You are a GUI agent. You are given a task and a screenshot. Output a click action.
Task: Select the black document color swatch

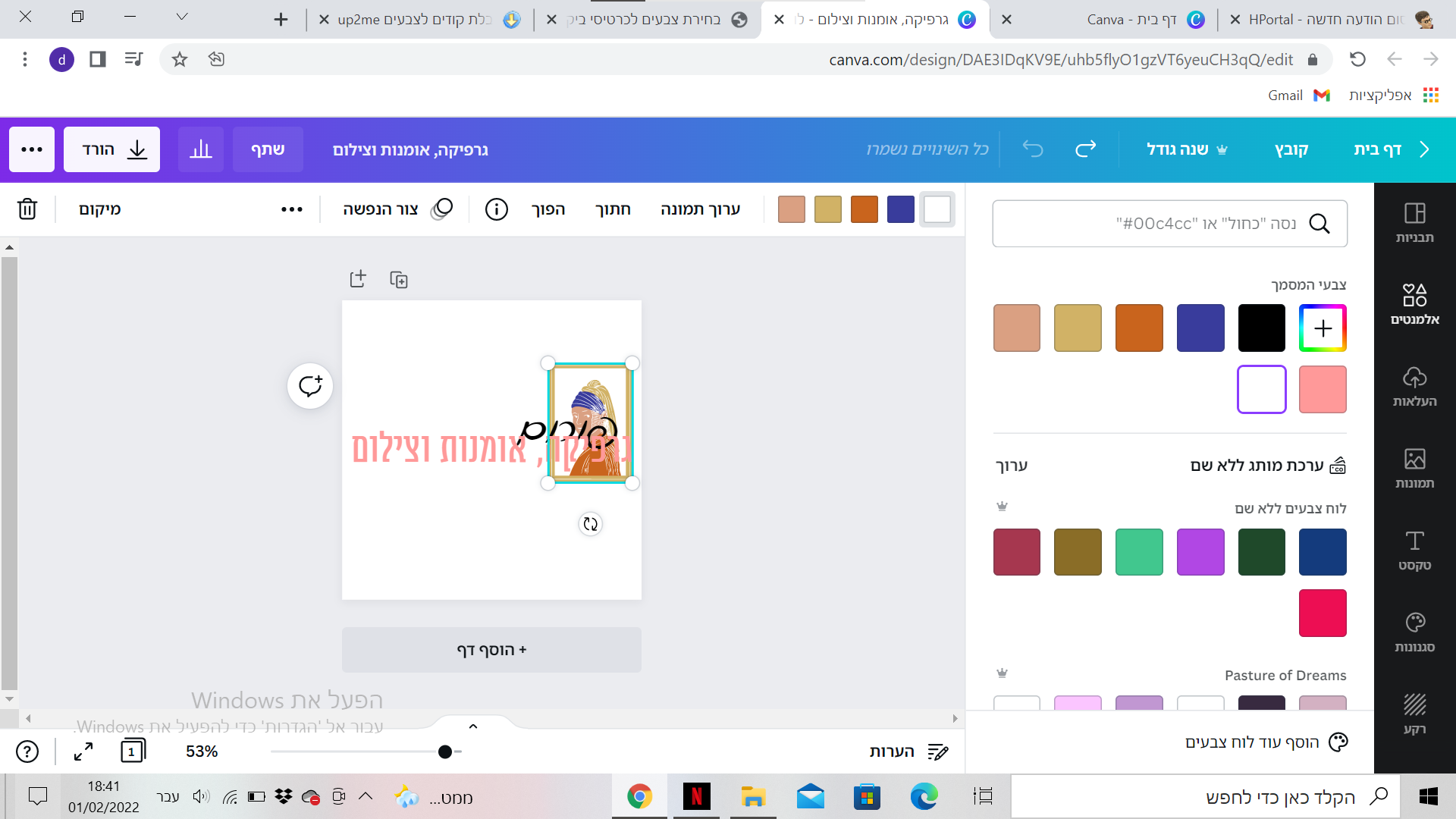tap(1262, 328)
